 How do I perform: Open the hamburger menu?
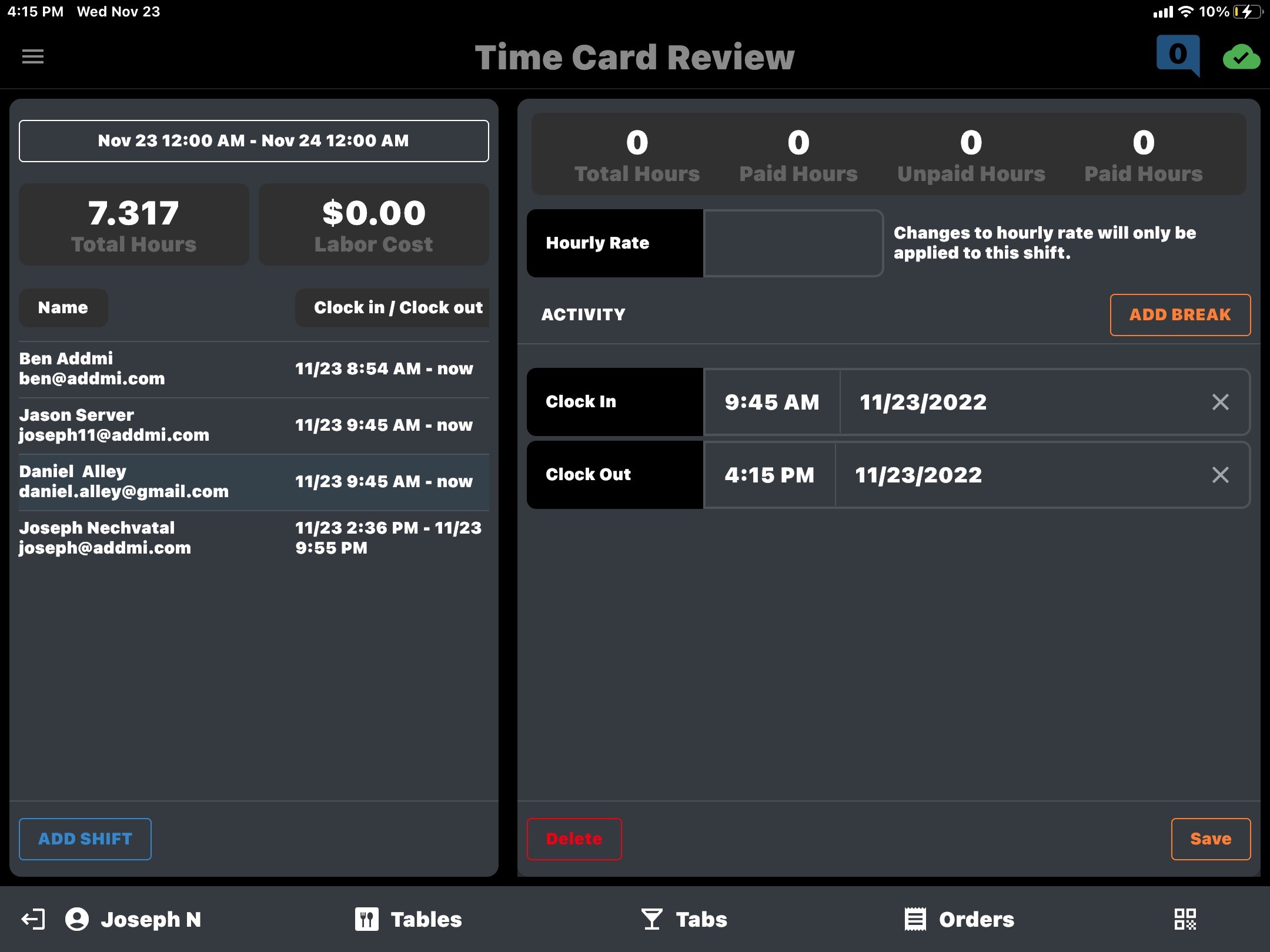click(33, 56)
